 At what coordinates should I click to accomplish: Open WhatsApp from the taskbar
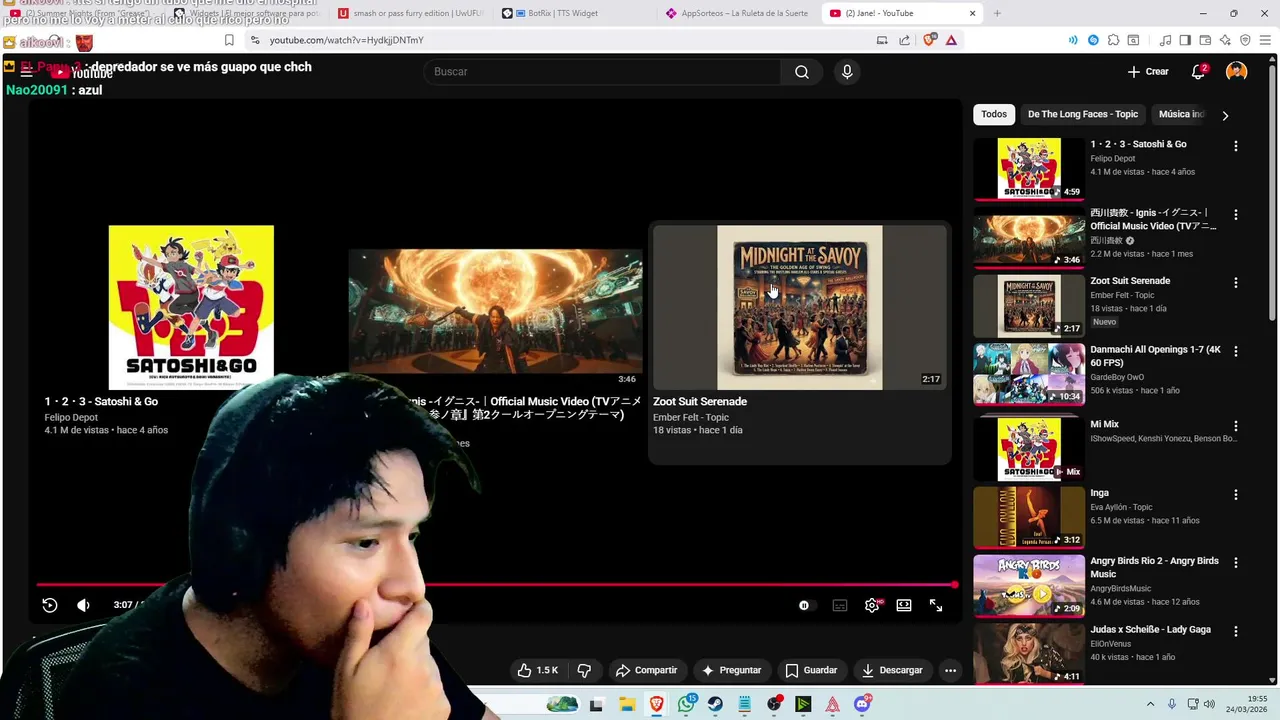(686, 704)
